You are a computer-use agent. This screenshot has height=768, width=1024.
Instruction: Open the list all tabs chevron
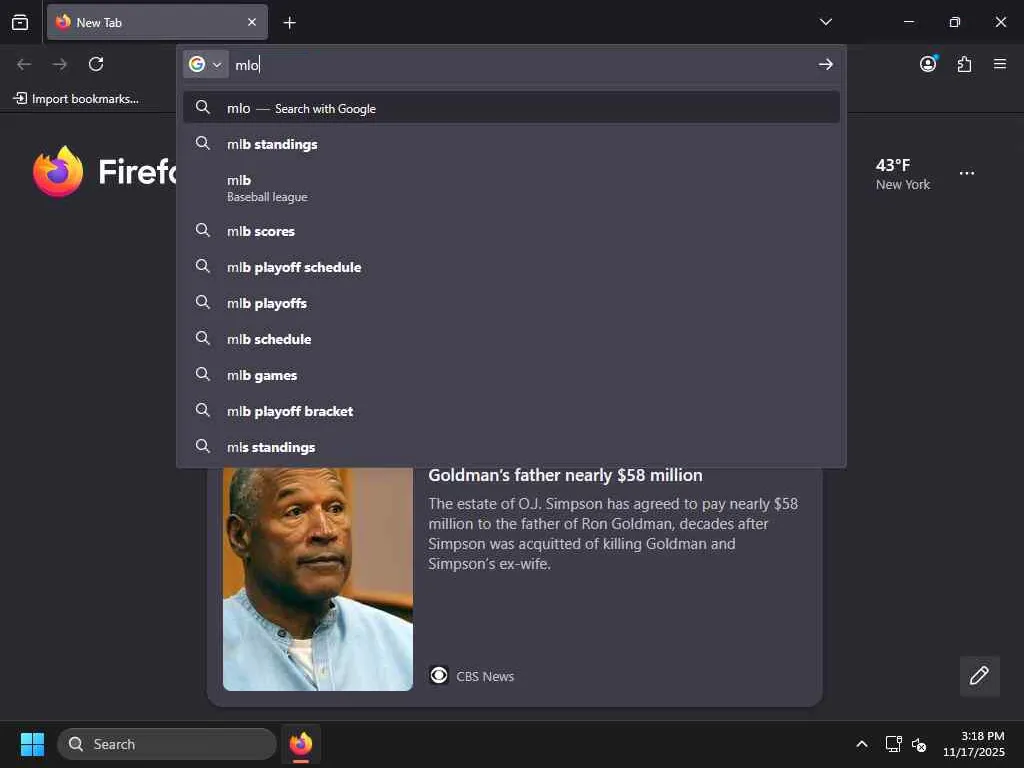(x=825, y=22)
